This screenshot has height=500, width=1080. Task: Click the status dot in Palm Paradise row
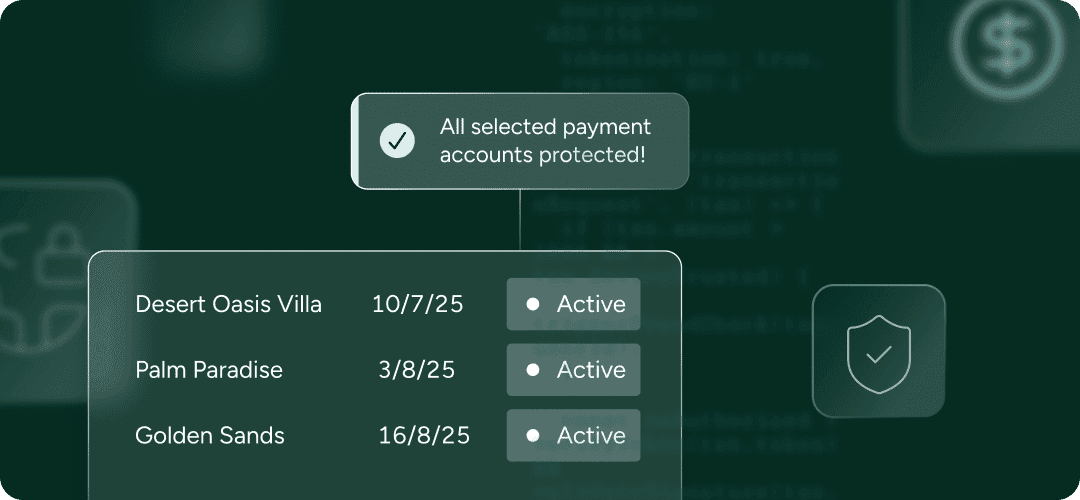(x=533, y=370)
